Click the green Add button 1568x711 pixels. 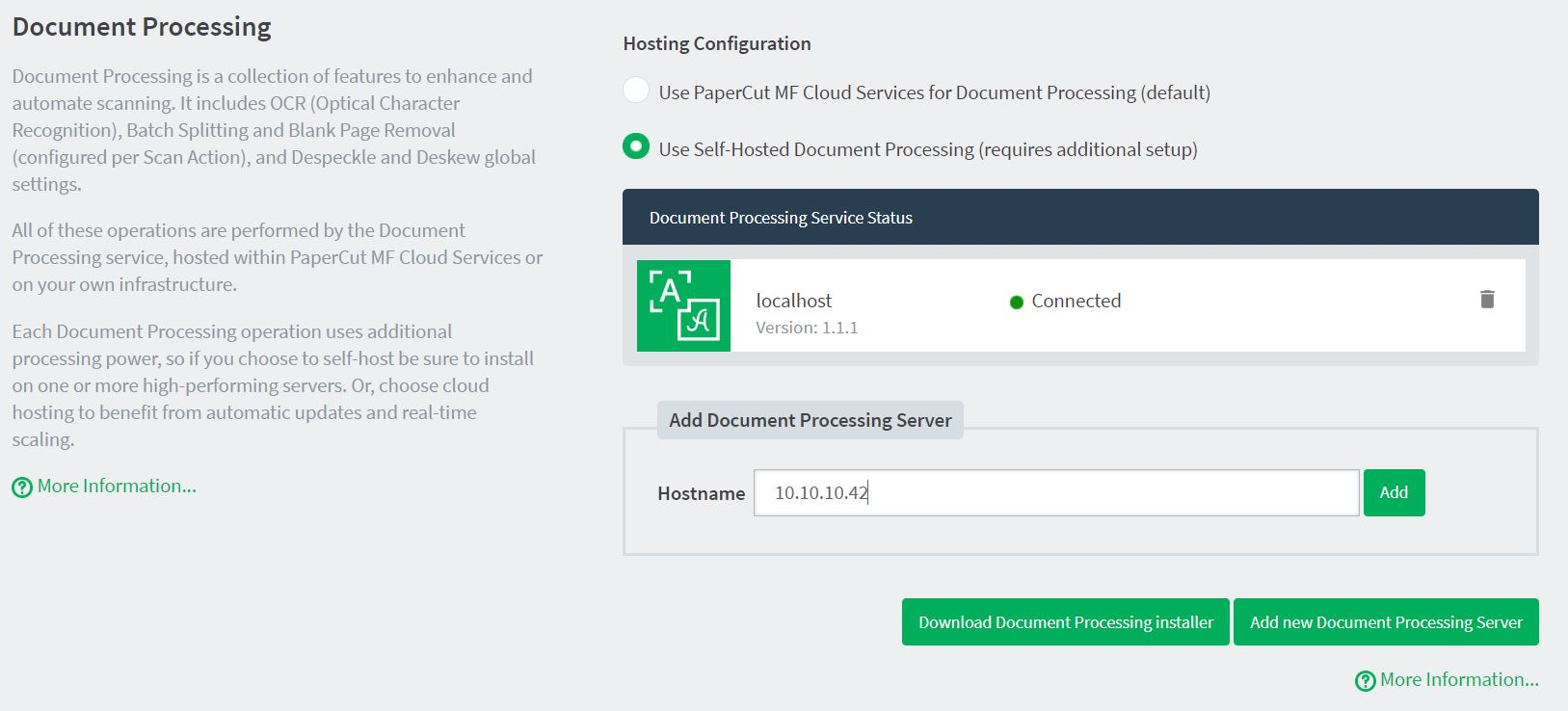coord(1394,493)
